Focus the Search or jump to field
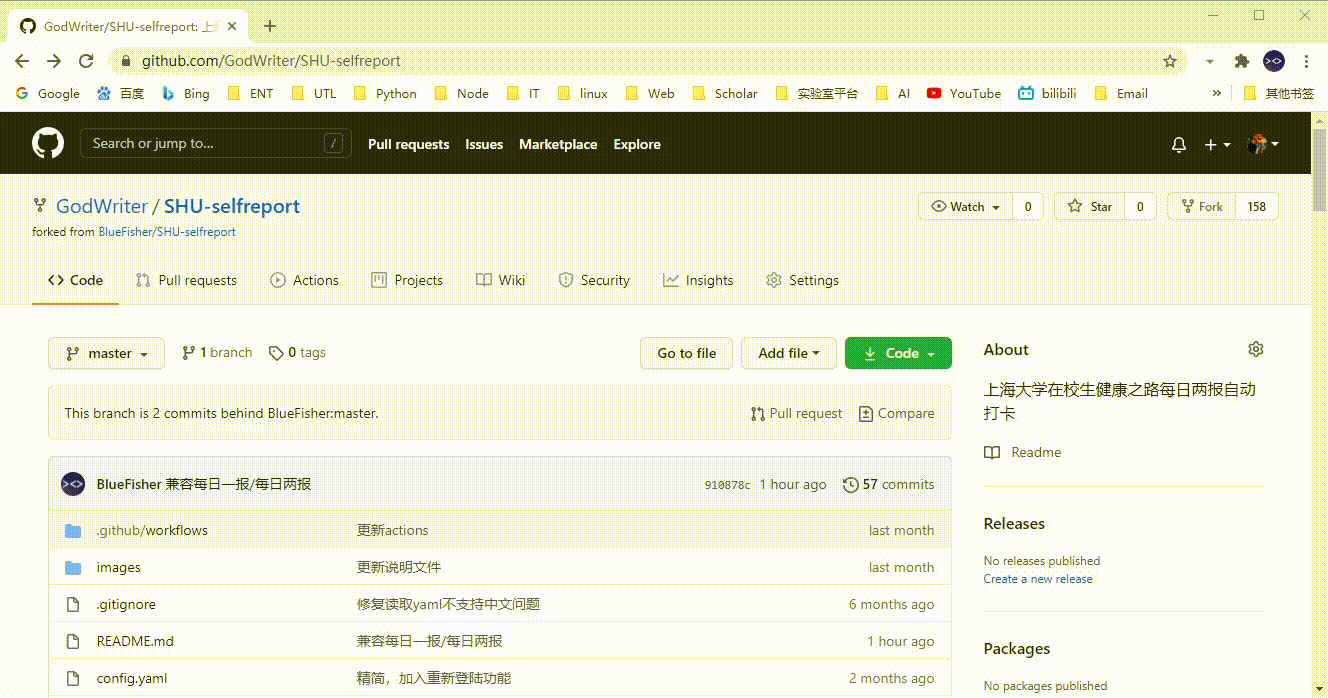This screenshot has width=1328, height=698. tap(216, 143)
